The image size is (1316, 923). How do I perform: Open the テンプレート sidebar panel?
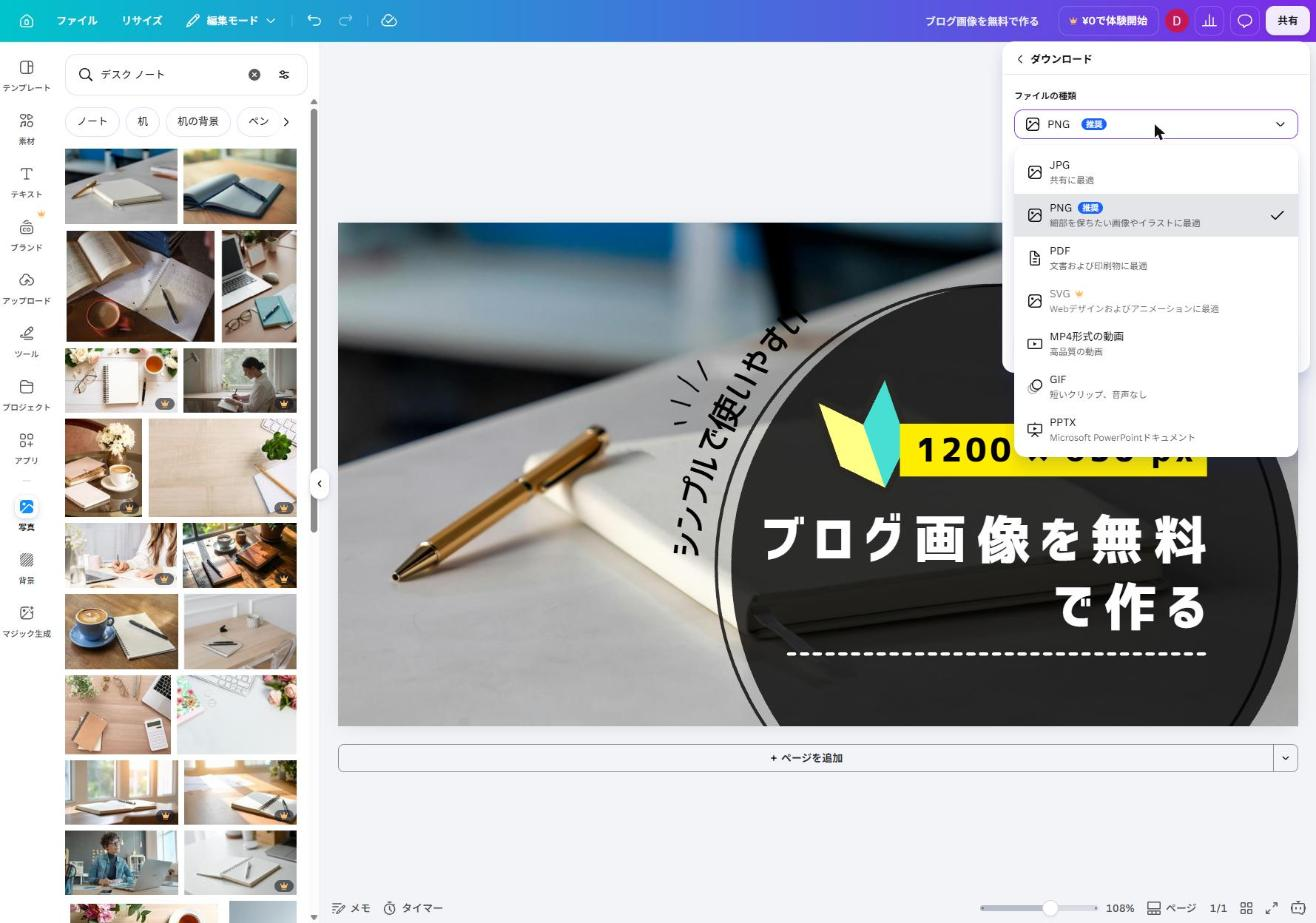click(x=26, y=75)
